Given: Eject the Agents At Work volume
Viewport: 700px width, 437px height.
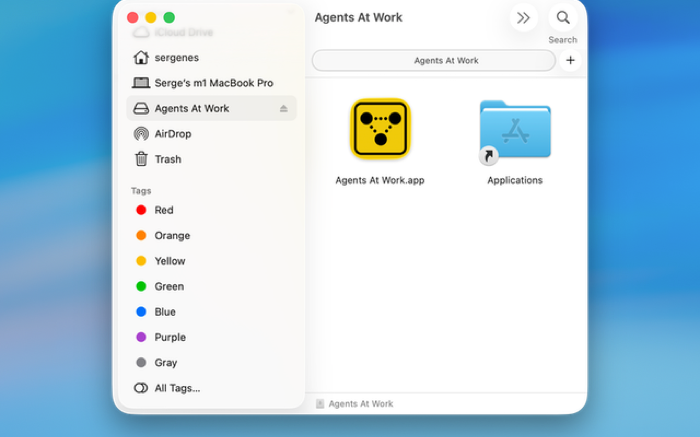Looking at the screenshot, I should 283,108.
